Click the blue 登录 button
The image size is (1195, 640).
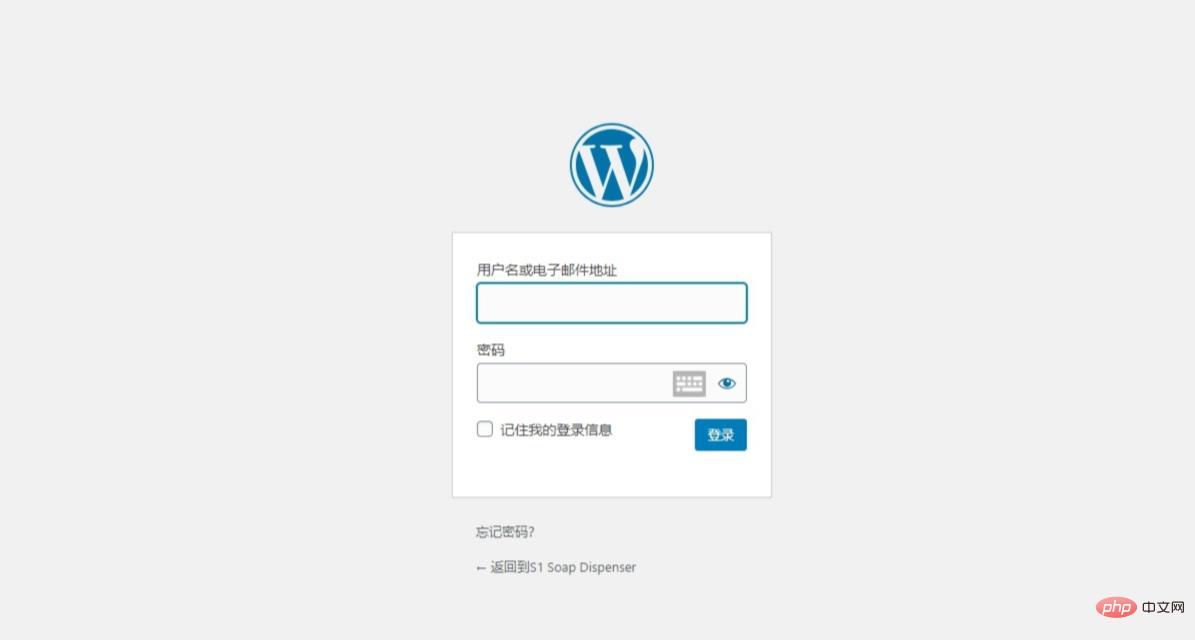720,434
